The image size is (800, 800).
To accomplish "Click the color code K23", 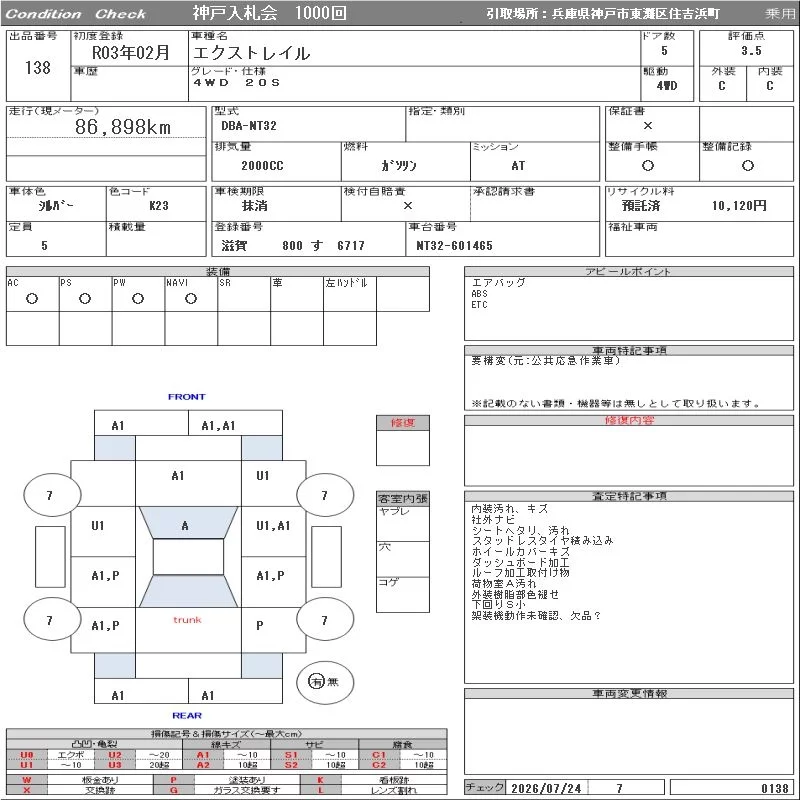I will tap(159, 206).
